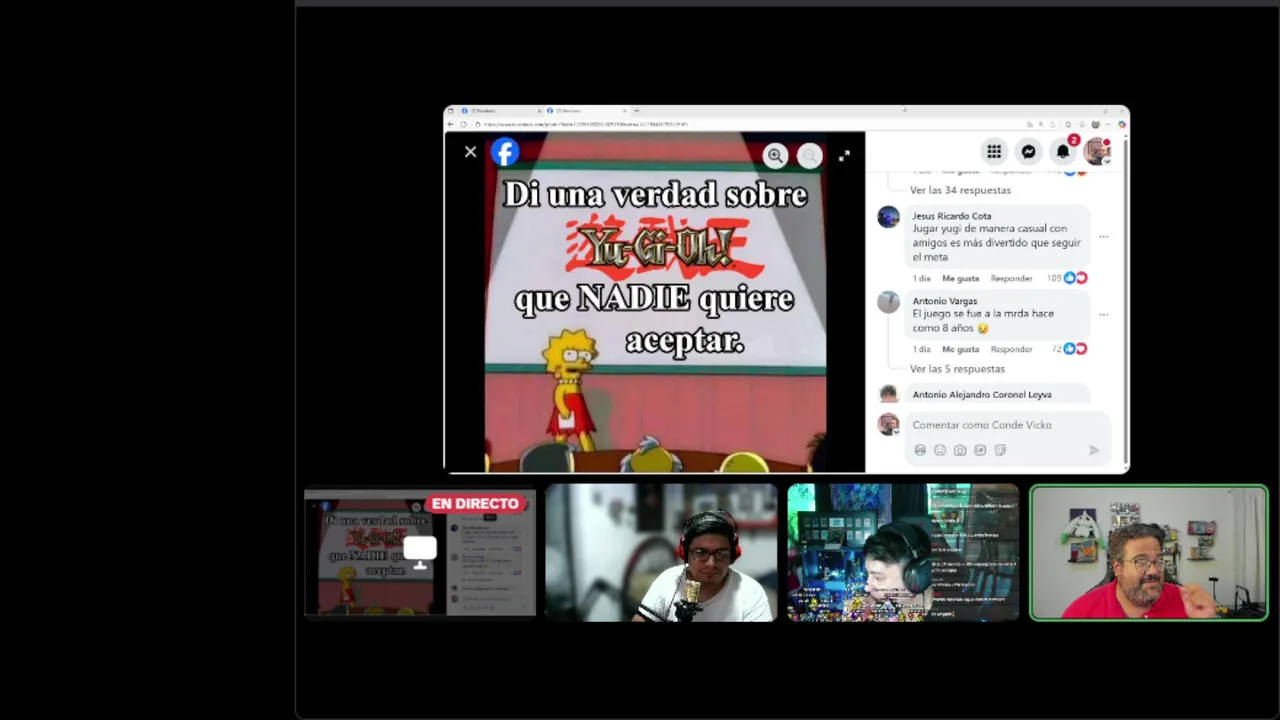This screenshot has width=1280, height=720.
Task: Zoom out on the photo
Action: click(x=809, y=155)
